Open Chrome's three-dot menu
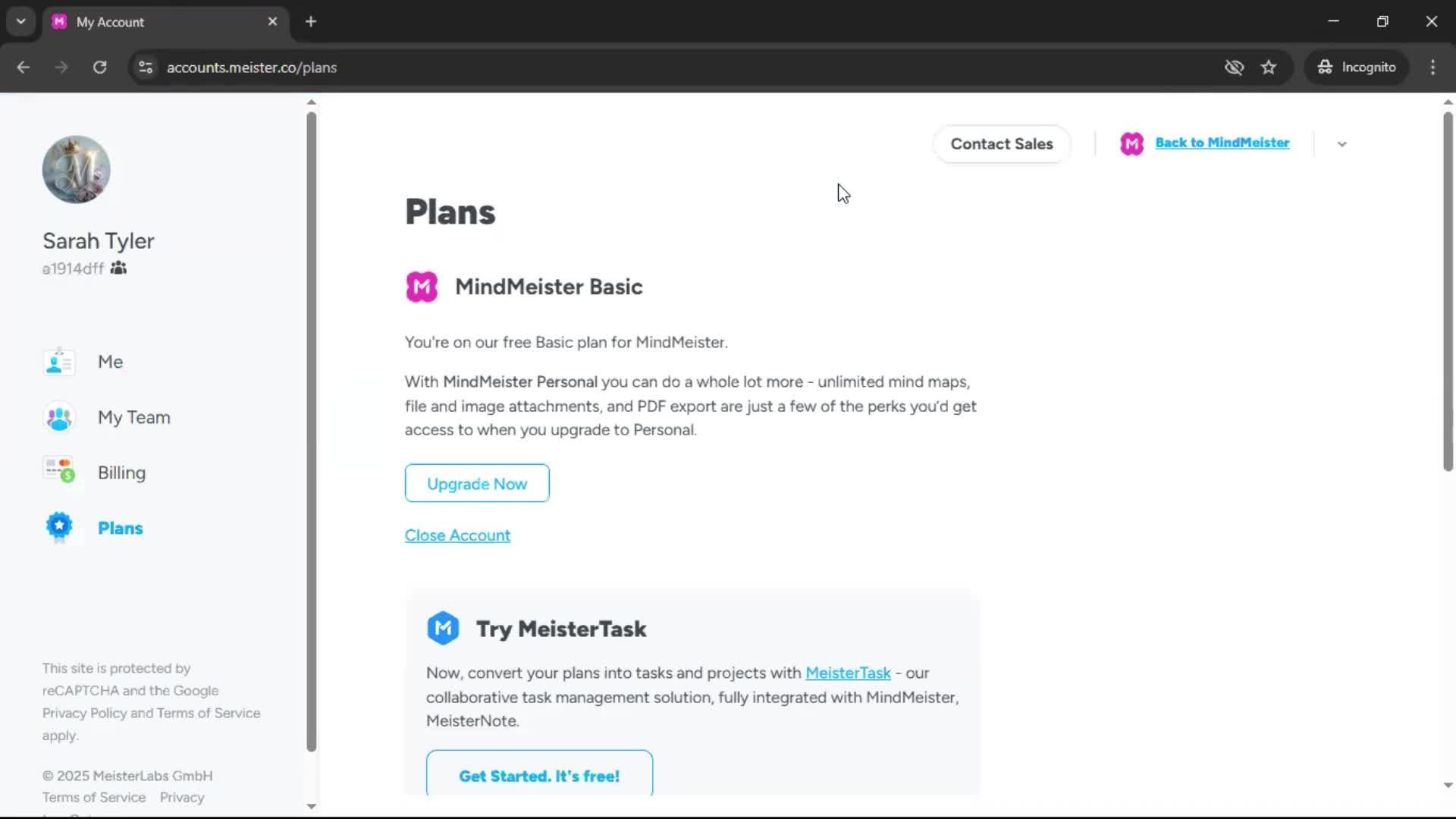The image size is (1456, 819). (x=1432, y=67)
